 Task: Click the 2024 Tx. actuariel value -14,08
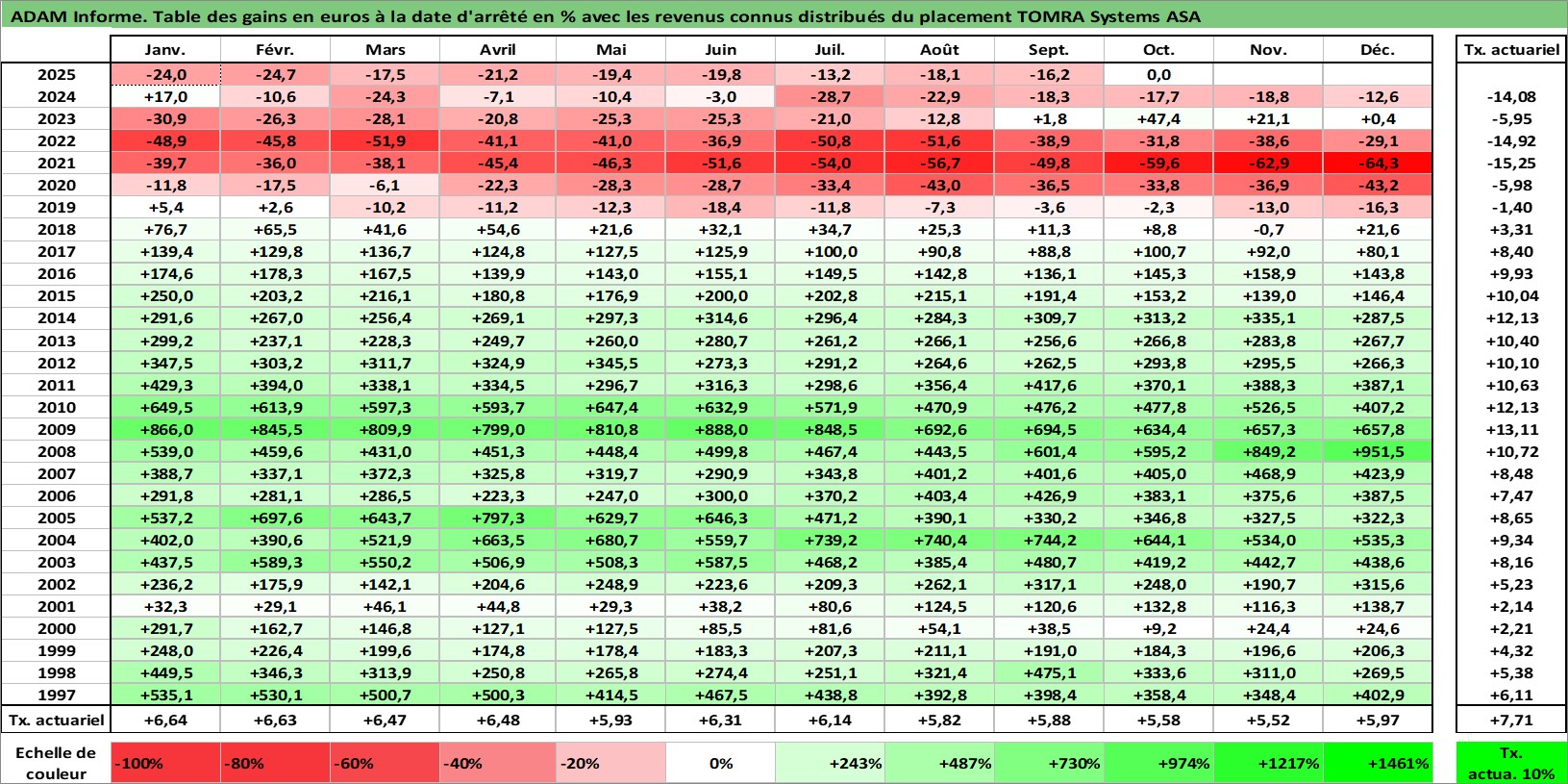[1511, 96]
